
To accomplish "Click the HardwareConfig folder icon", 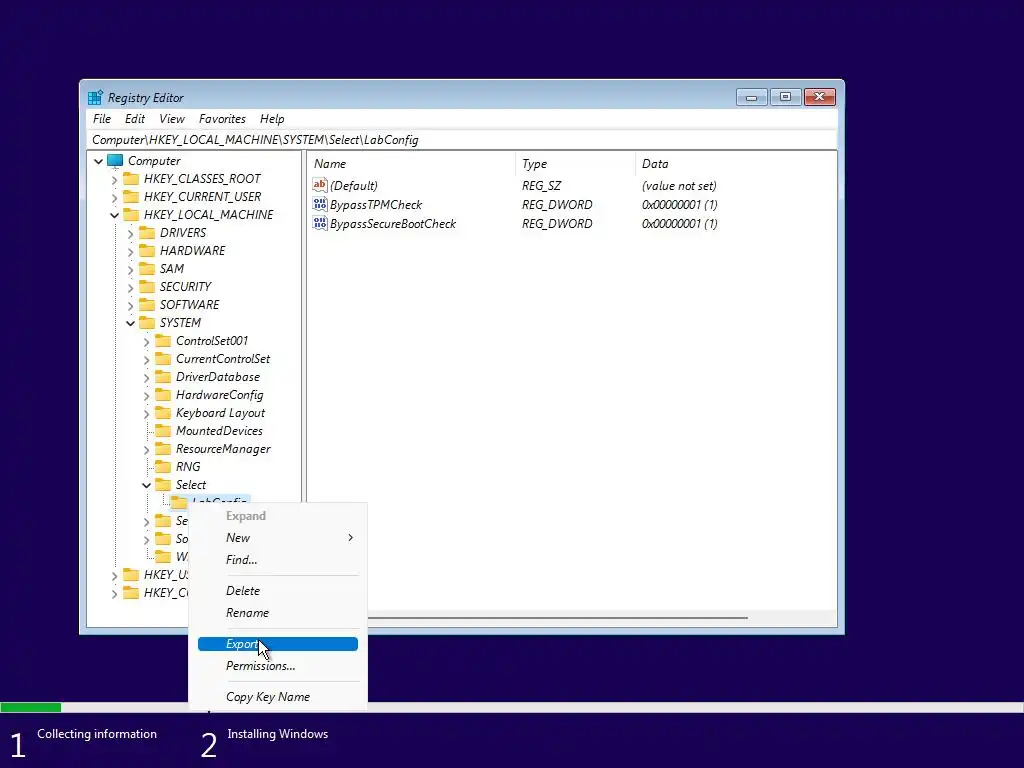I will pyautogui.click(x=163, y=394).
